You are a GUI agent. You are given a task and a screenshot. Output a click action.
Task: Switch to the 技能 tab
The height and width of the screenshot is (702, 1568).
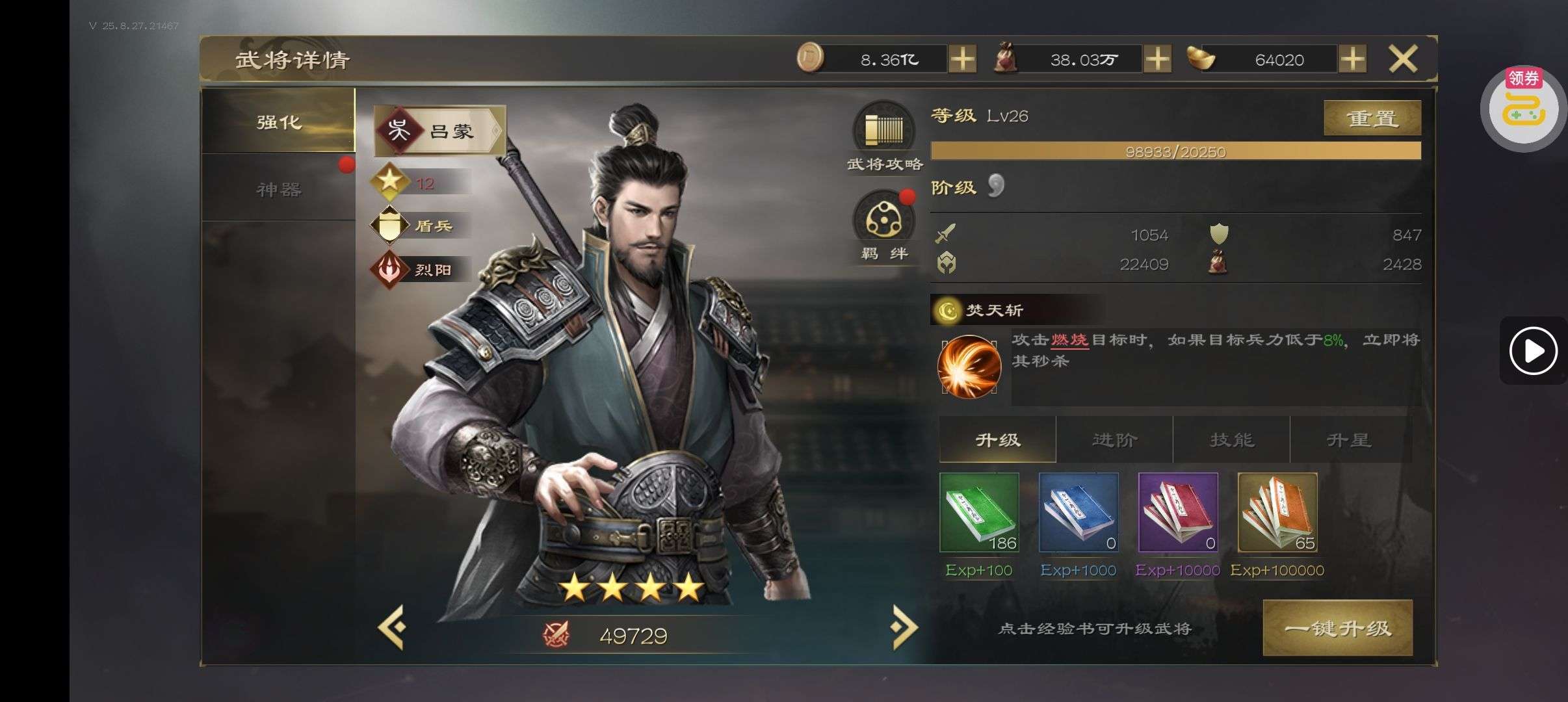pyautogui.click(x=1231, y=440)
